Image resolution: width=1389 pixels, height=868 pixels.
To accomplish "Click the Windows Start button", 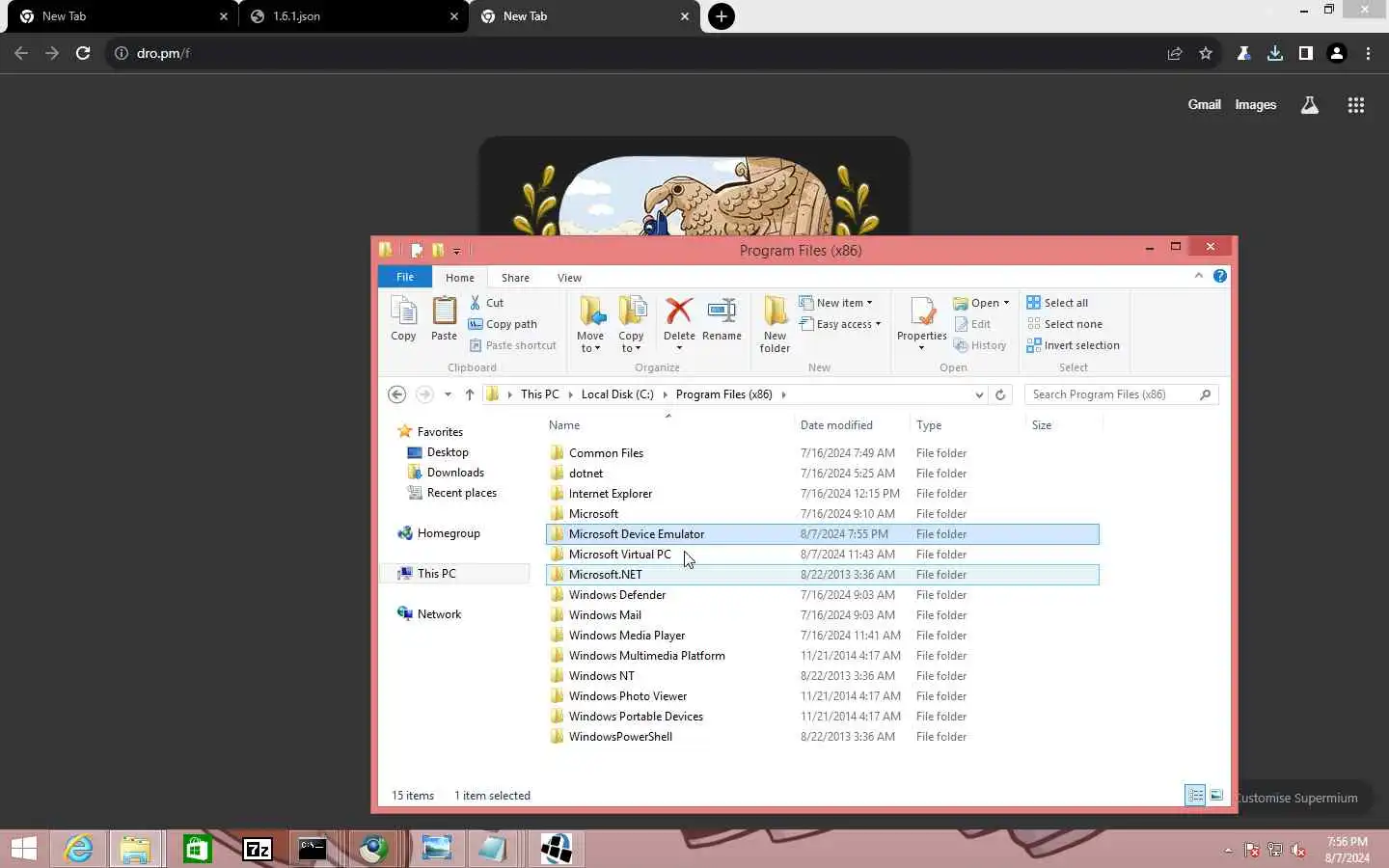I will [x=23, y=849].
